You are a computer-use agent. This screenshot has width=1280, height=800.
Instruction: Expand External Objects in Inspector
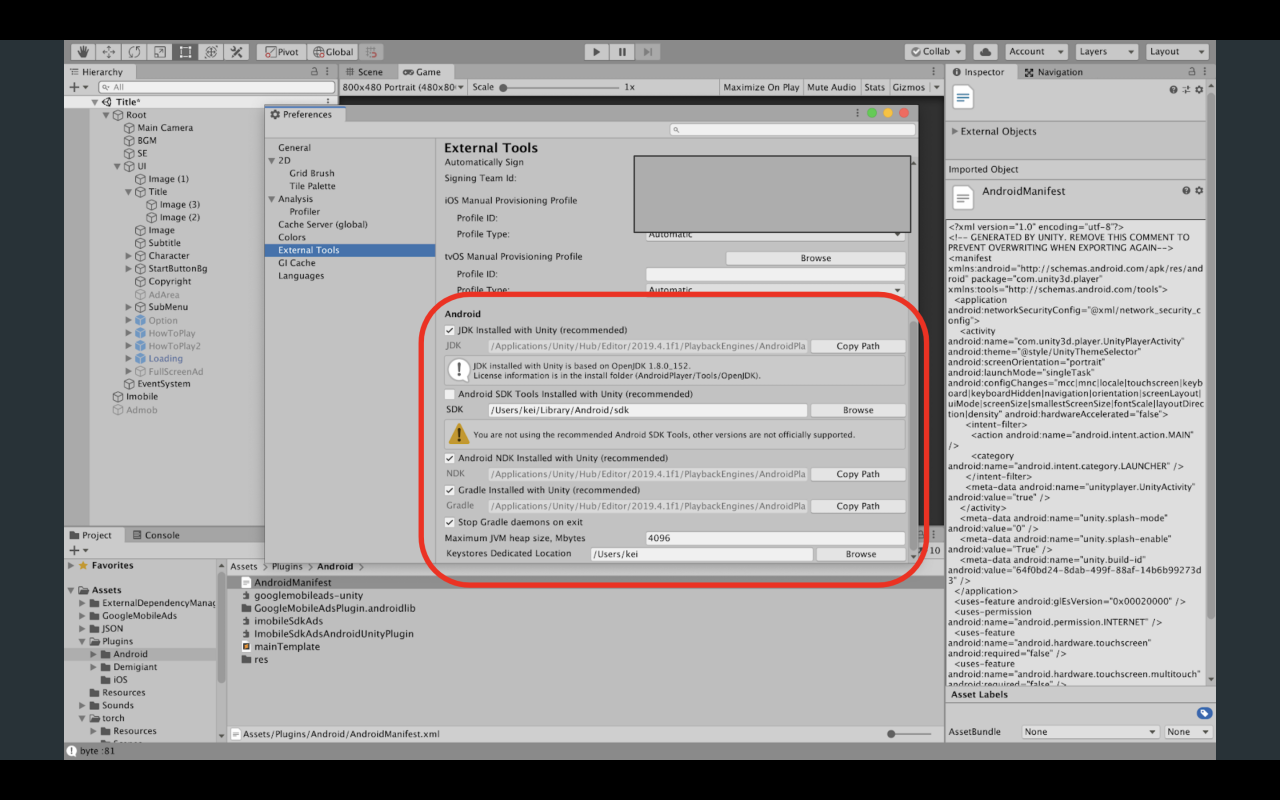tap(955, 131)
